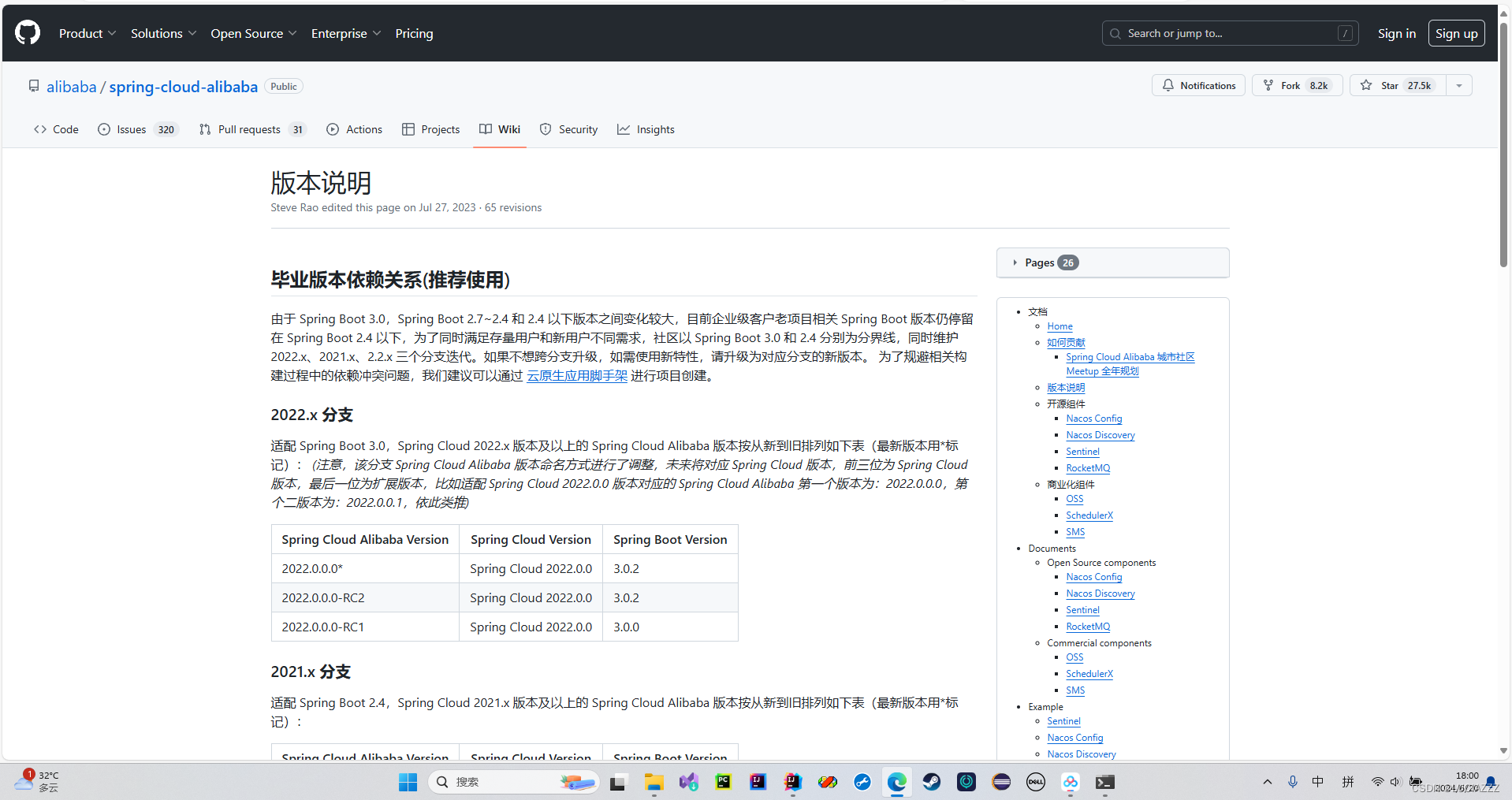Screen dimensions: 1512x800
Task: Toggle the microphone in the system tray
Action: point(1292,782)
